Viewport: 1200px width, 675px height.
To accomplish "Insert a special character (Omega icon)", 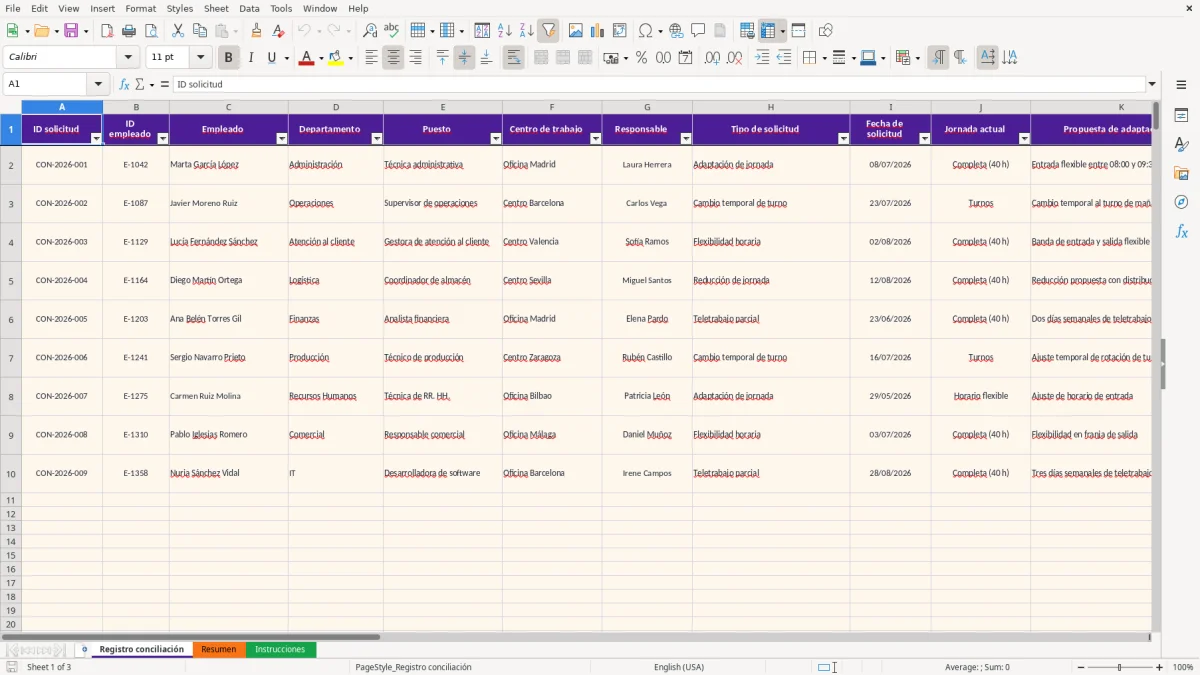I will [x=645, y=31].
